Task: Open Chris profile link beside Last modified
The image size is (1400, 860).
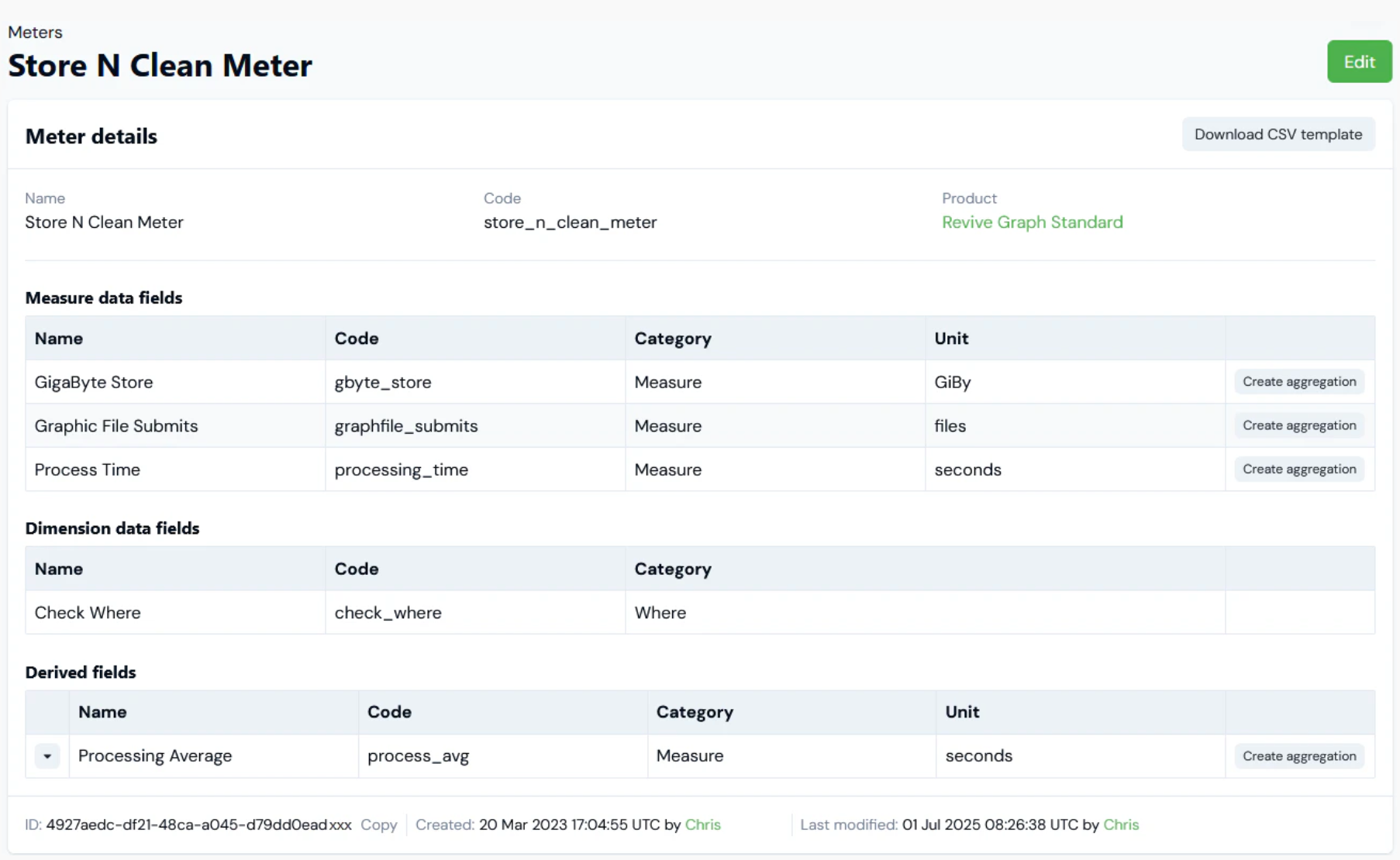Action: pos(1120,825)
